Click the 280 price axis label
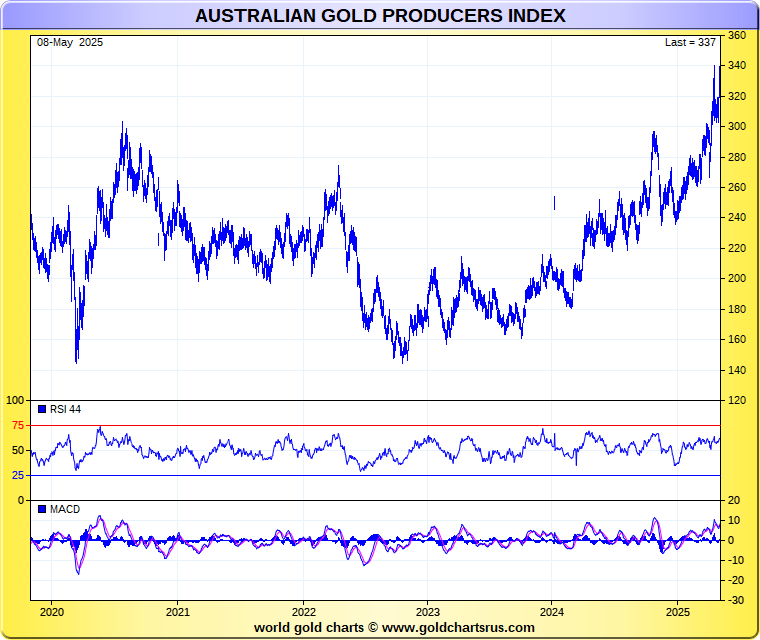Screen dimensions: 760x640 click(737, 157)
